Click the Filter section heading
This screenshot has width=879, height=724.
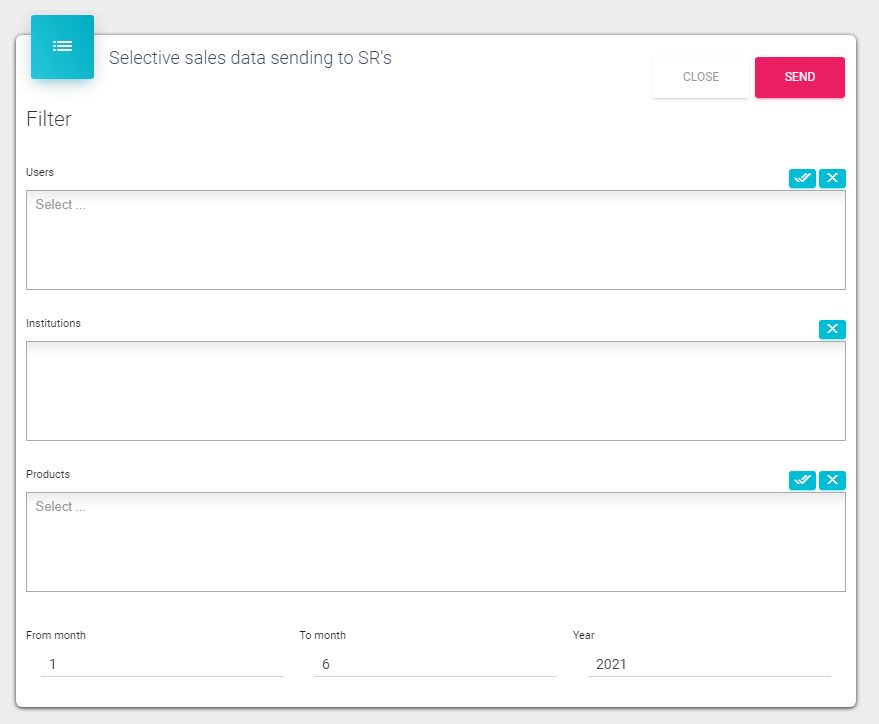(x=49, y=119)
